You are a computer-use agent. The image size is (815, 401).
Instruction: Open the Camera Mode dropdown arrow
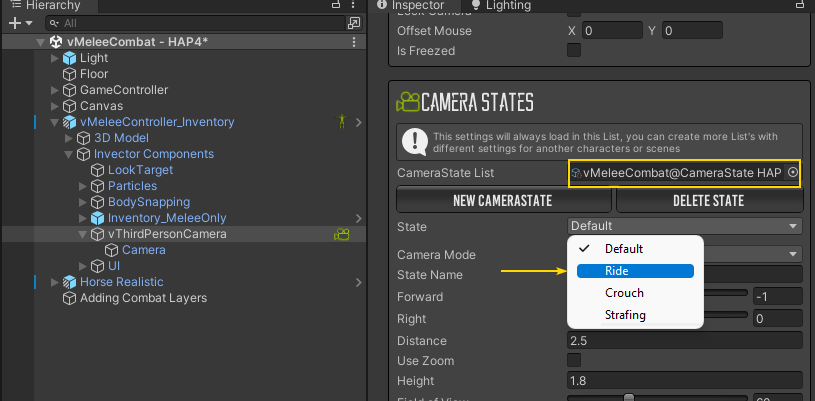coord(793,254)
